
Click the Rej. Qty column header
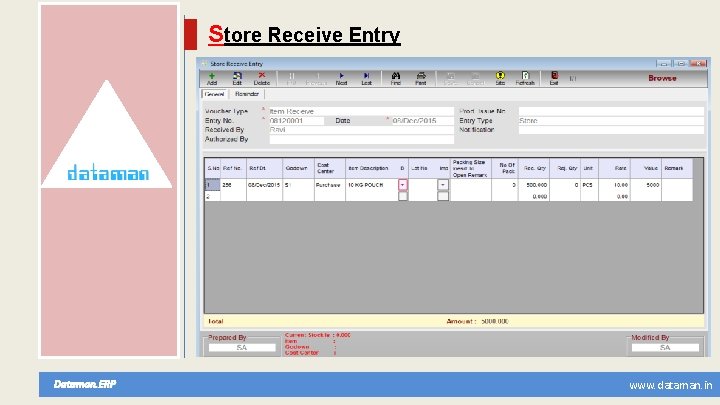pos(565,168)
